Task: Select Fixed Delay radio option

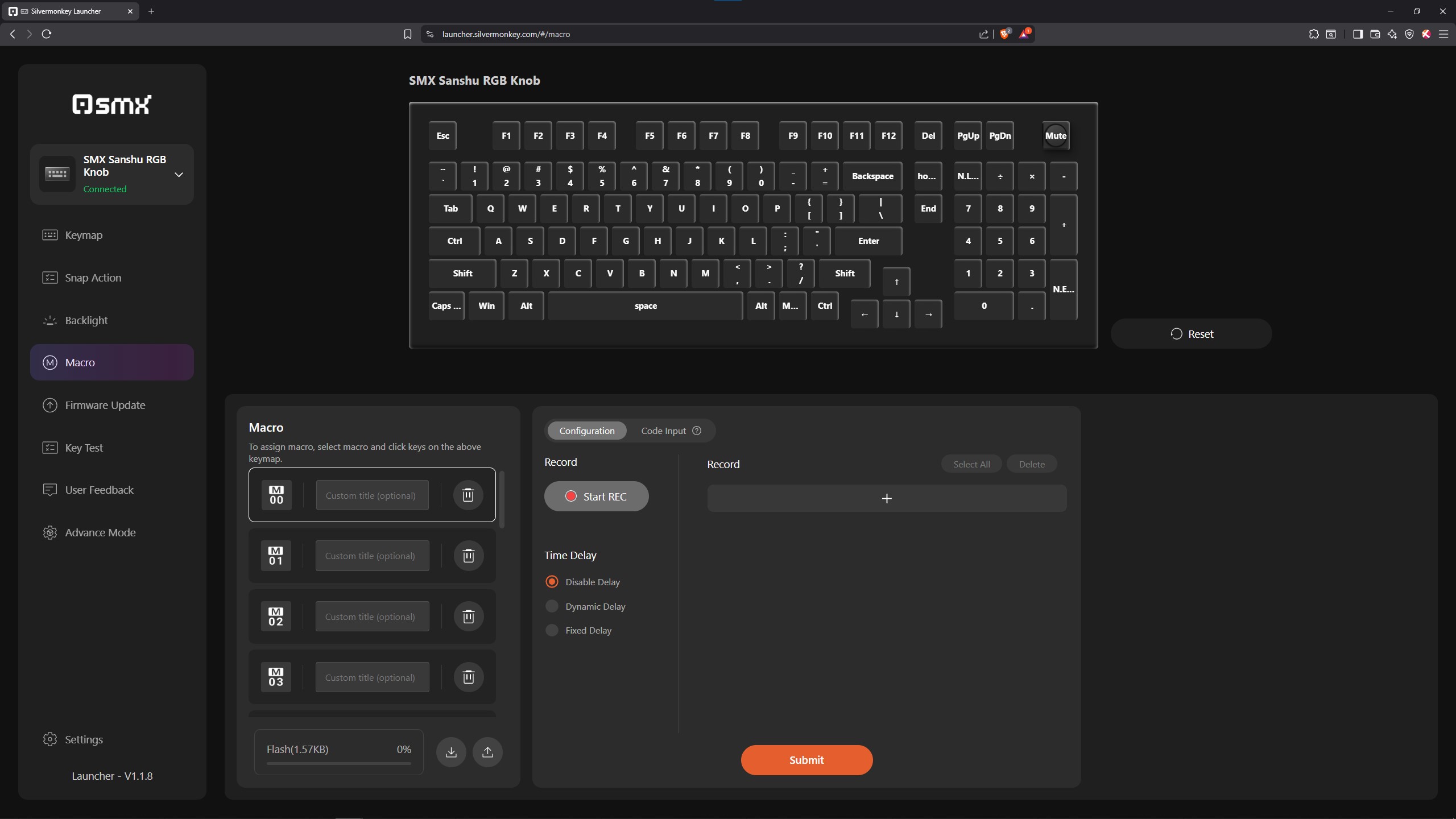Action: click(x=552, y=630)
